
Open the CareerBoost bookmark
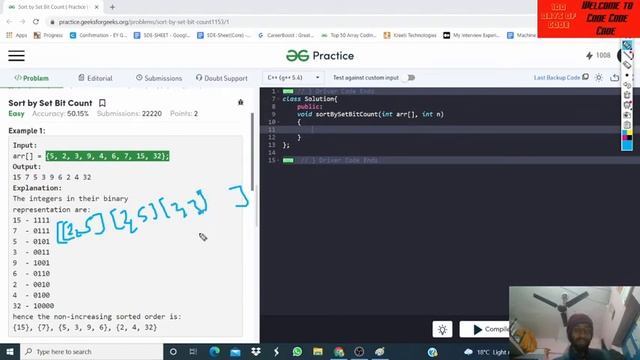pos(286,36)
